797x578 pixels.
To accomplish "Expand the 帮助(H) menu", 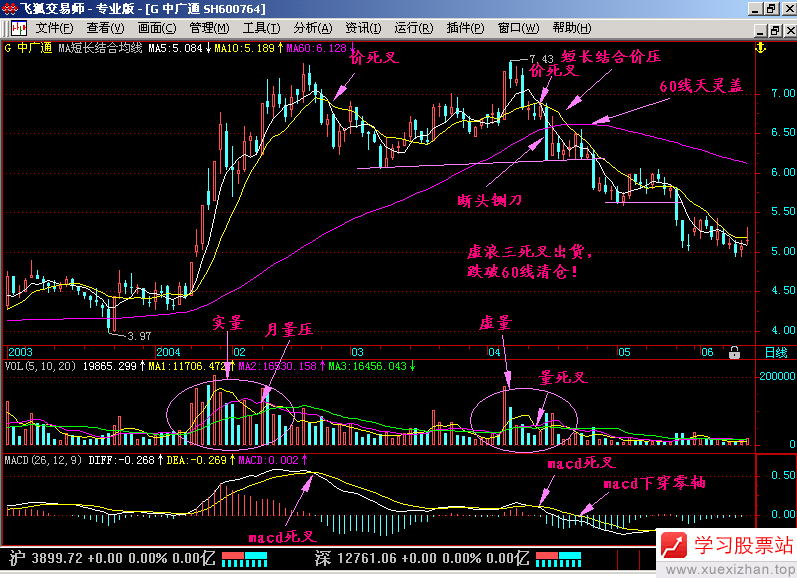I will click(571, 28).
